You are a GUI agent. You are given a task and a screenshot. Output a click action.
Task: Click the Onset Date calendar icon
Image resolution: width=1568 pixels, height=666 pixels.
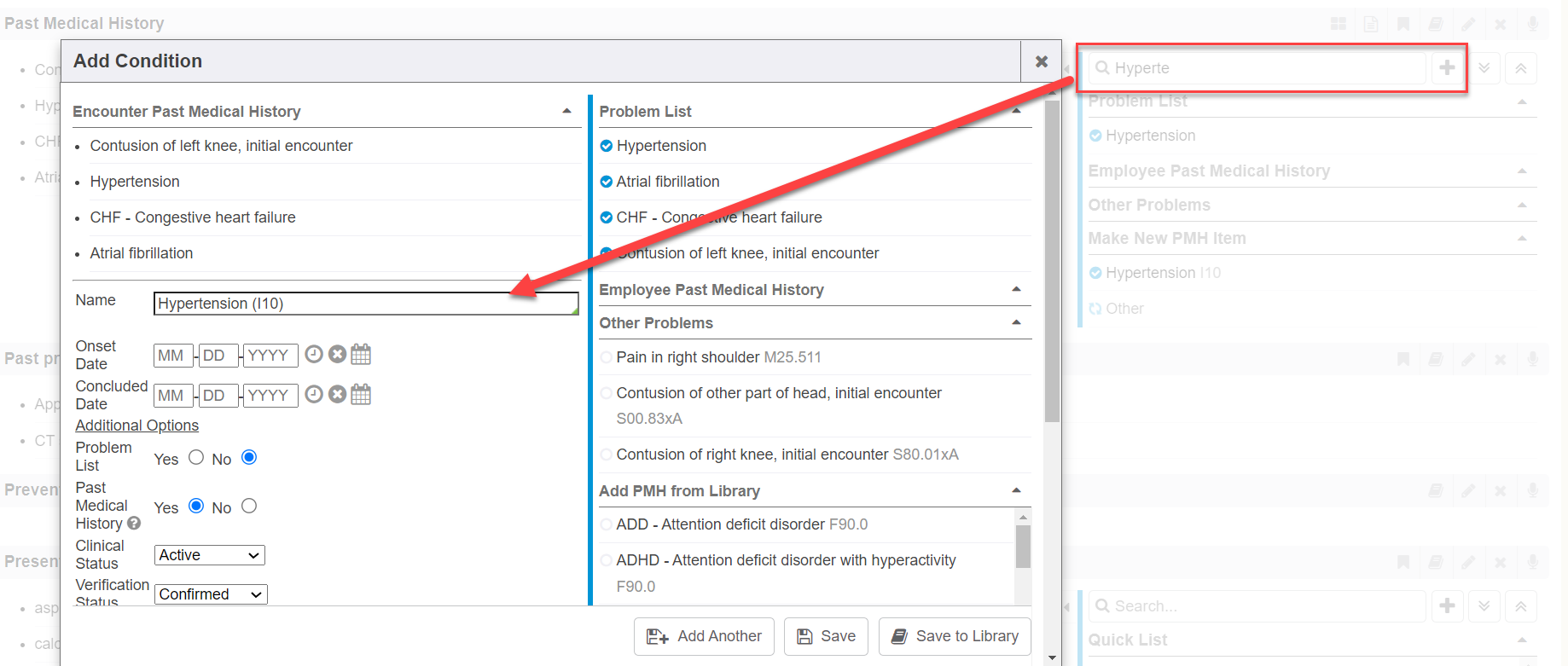point(361,354)
